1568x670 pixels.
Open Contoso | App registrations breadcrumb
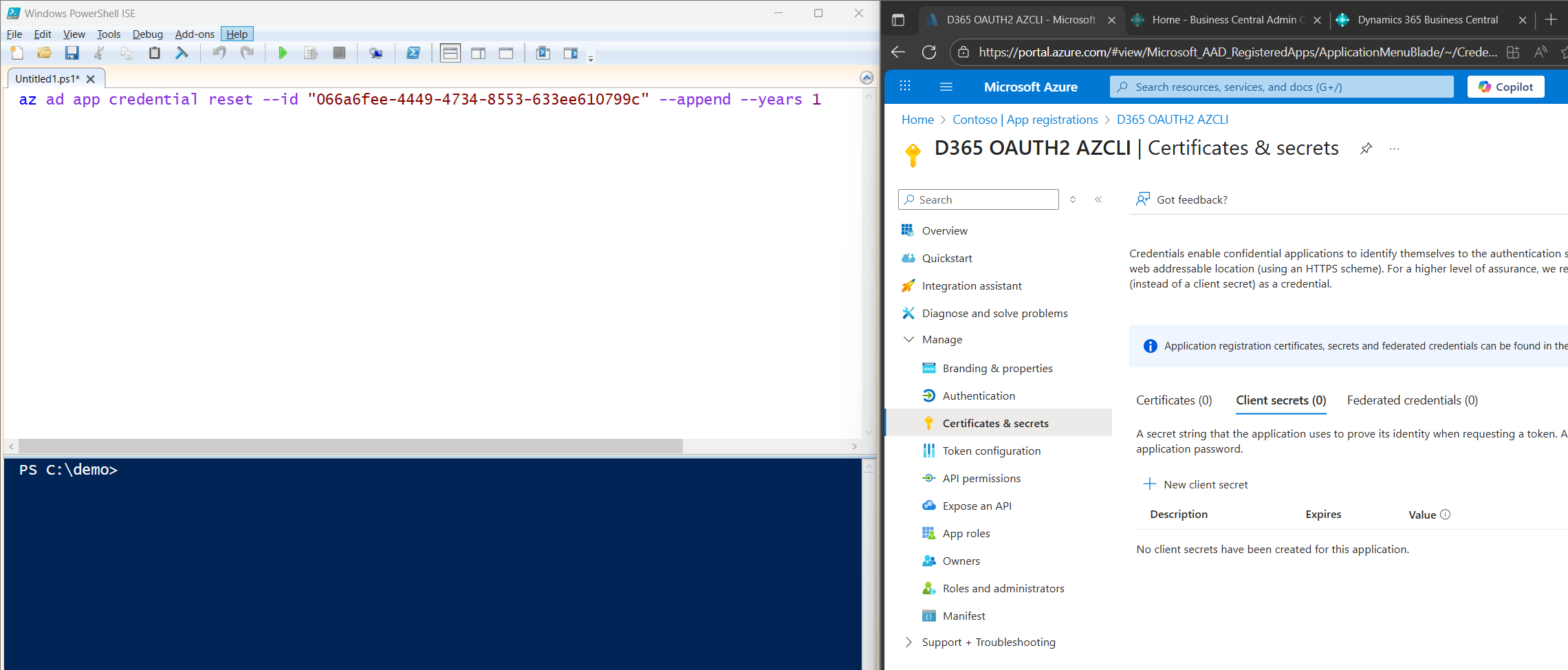click(x=1025, y=120)
